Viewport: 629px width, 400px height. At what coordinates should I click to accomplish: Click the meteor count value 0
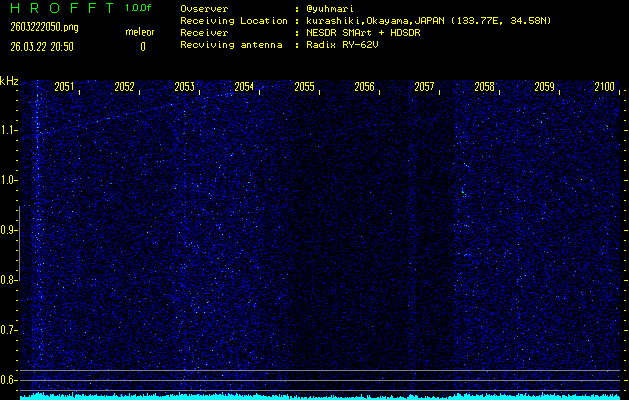click(143, 47)
